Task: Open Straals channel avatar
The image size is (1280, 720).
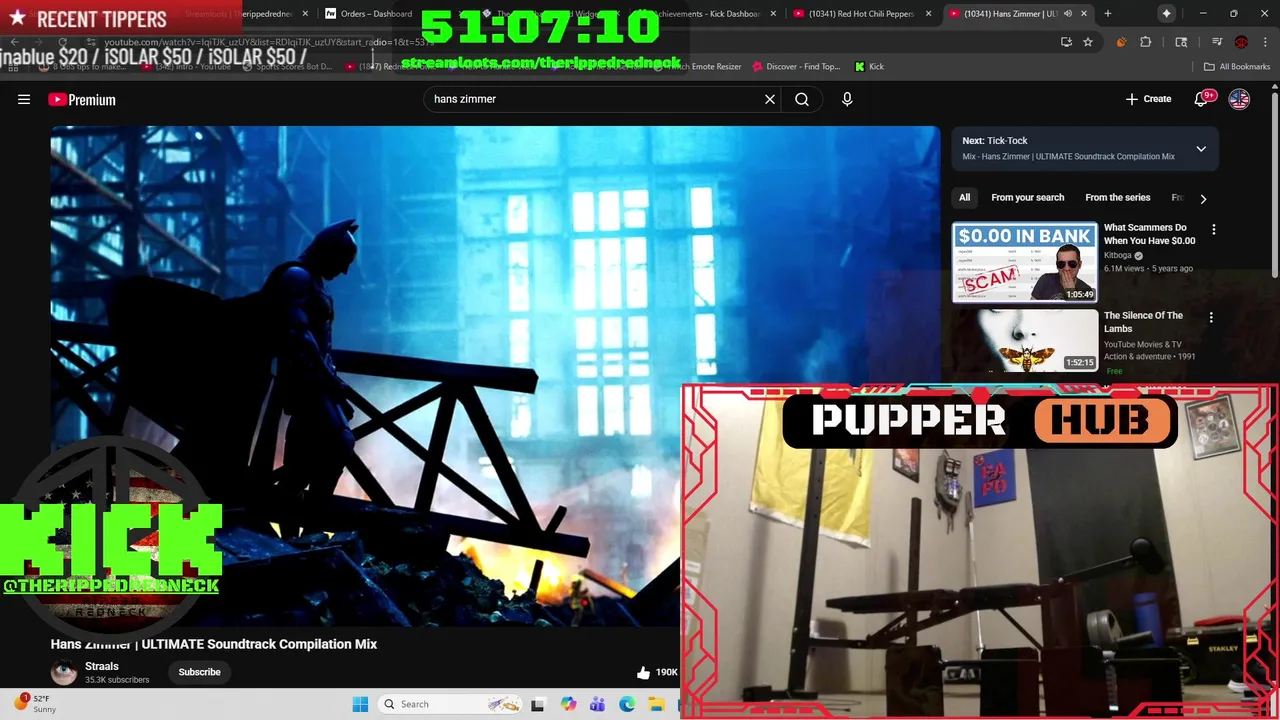Action: [x=64, y=672]
